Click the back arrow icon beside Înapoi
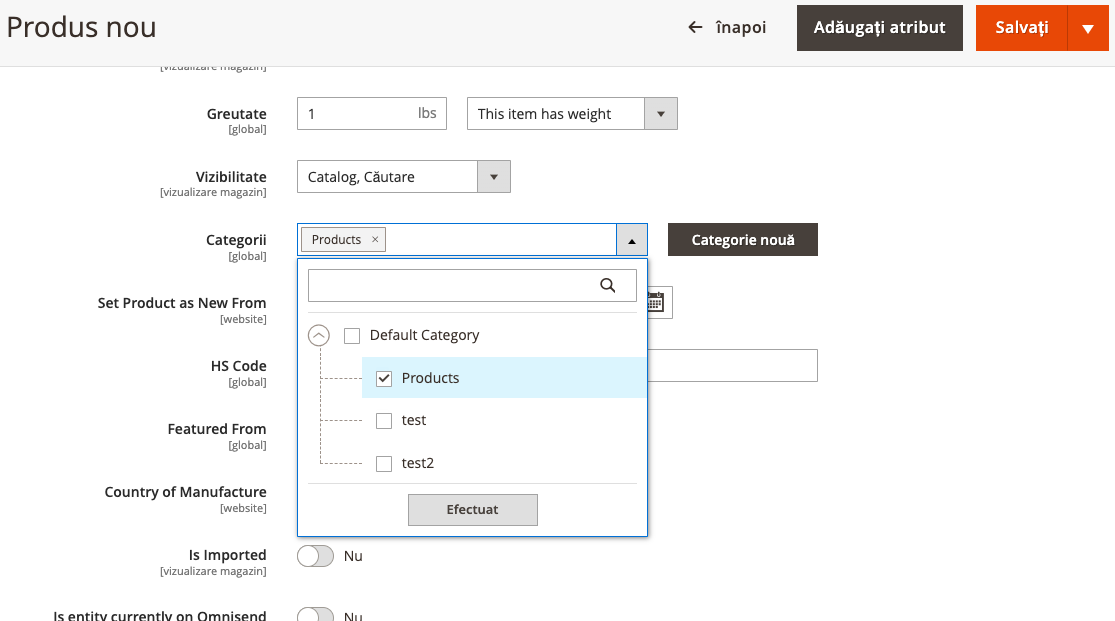Image resolution: width=1115 pixels, height=621 pixels. [695, 27]
